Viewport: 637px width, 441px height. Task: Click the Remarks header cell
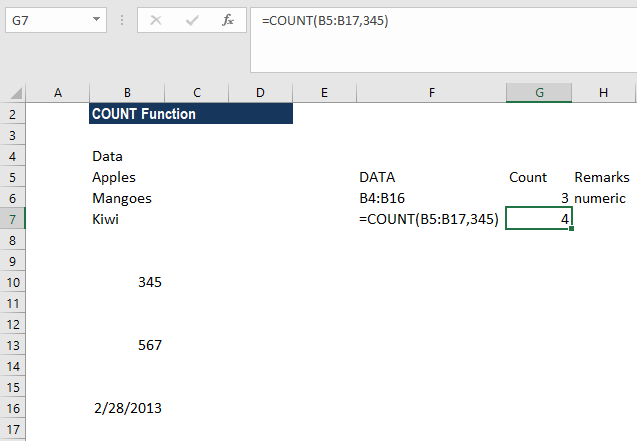tap(602, 177)
